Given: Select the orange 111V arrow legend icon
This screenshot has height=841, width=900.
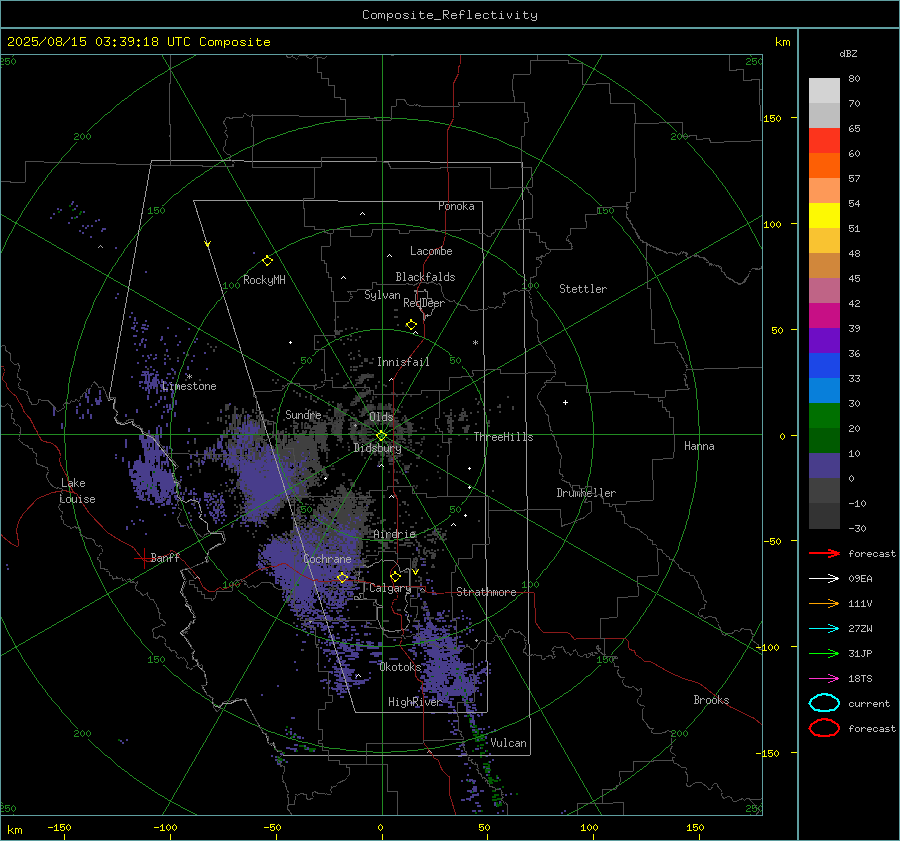Looking at the screenshot, I should pos(824,603).
